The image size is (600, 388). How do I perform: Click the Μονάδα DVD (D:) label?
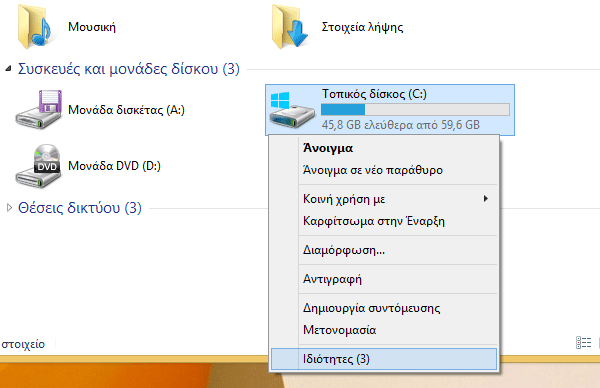pos(114,166)
